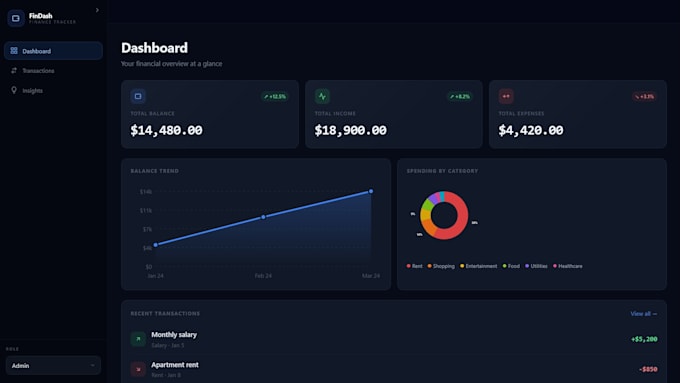Click the Dashboard grid icon
Screen dimensions: 680x383
click(14, 51)
